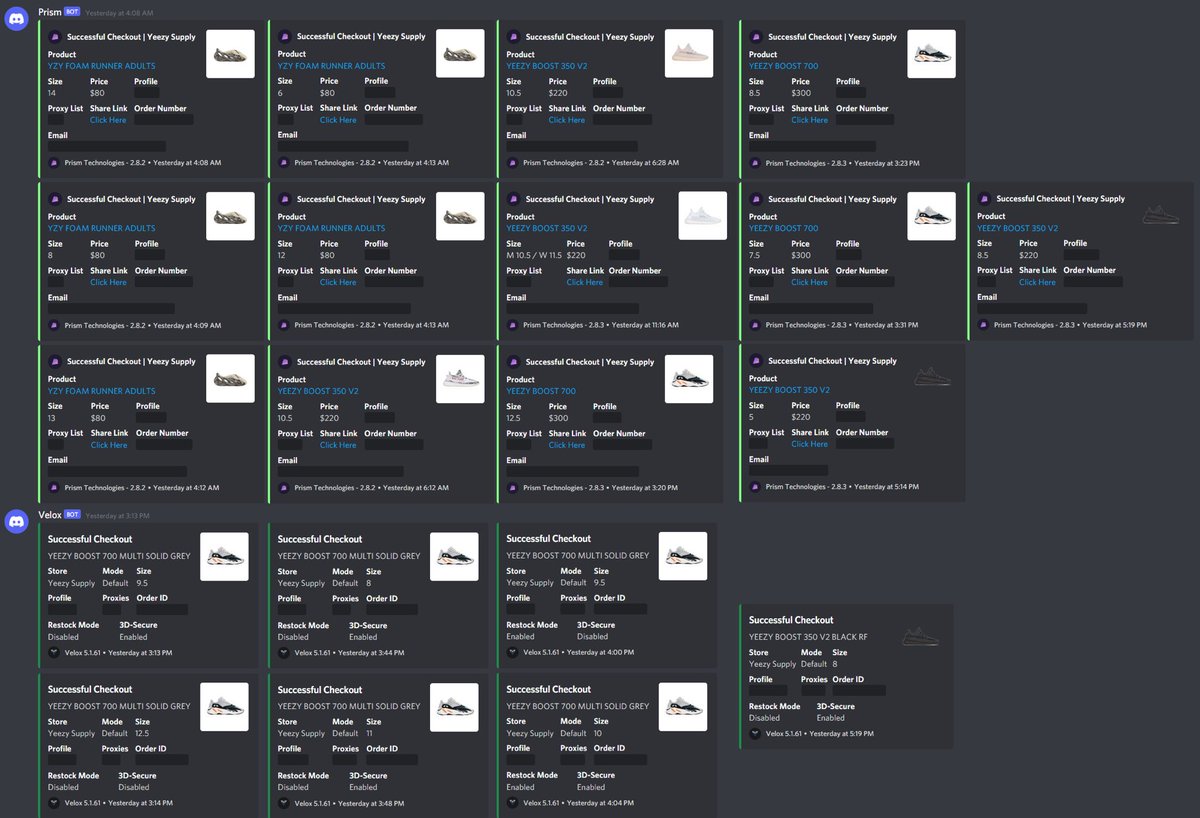Viewport: 1200px width, 818px height.
Task: Click Prism footer icon beside 5:14 PM timestamp
Action: [755, 487]
